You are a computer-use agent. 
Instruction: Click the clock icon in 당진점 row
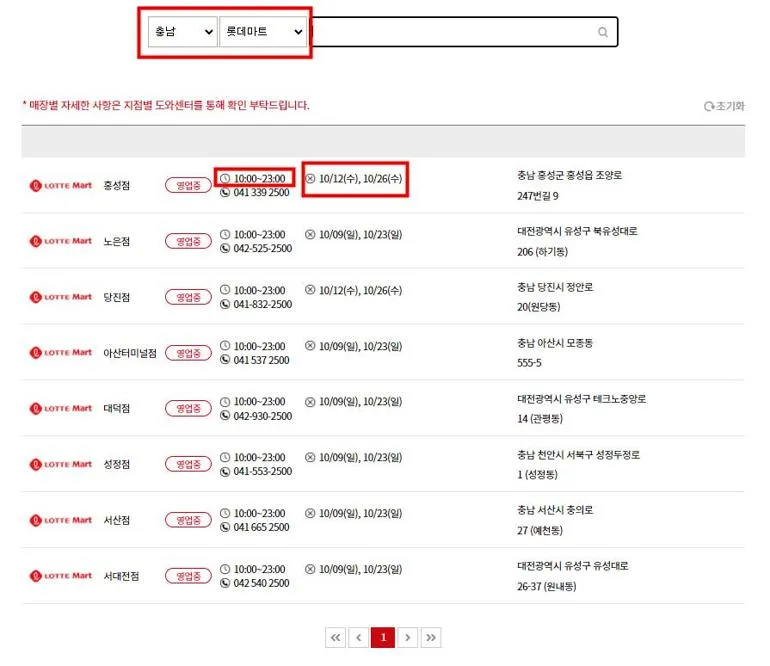point(225,290)
